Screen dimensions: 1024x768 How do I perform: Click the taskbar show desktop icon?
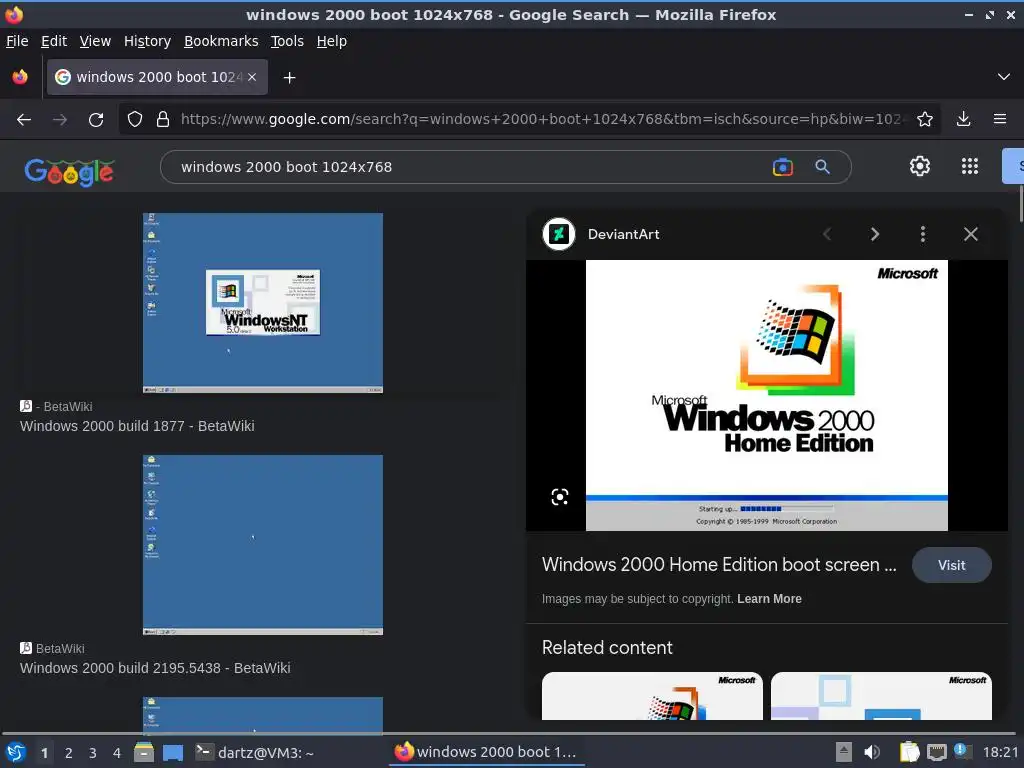point(173,752)
